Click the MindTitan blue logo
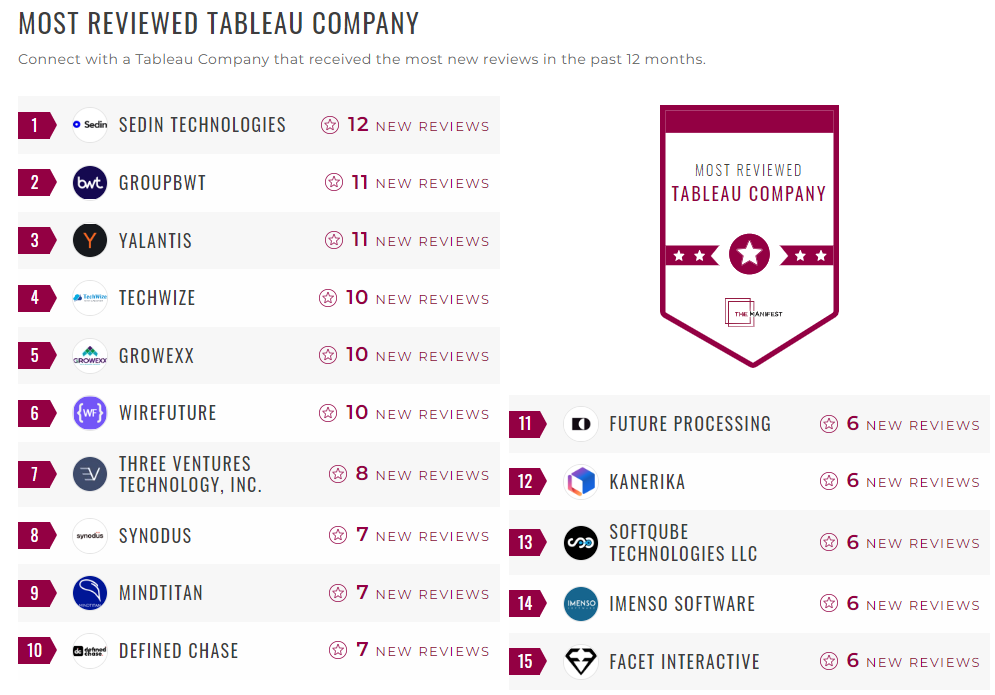This screenshot has height=695, width=995. 90,593
